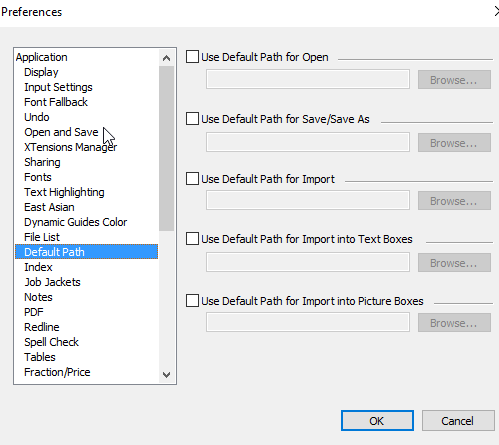Tick Use Default Path for Save/Save As
Screen dimensions: 499x445
(x=192, y=119)
